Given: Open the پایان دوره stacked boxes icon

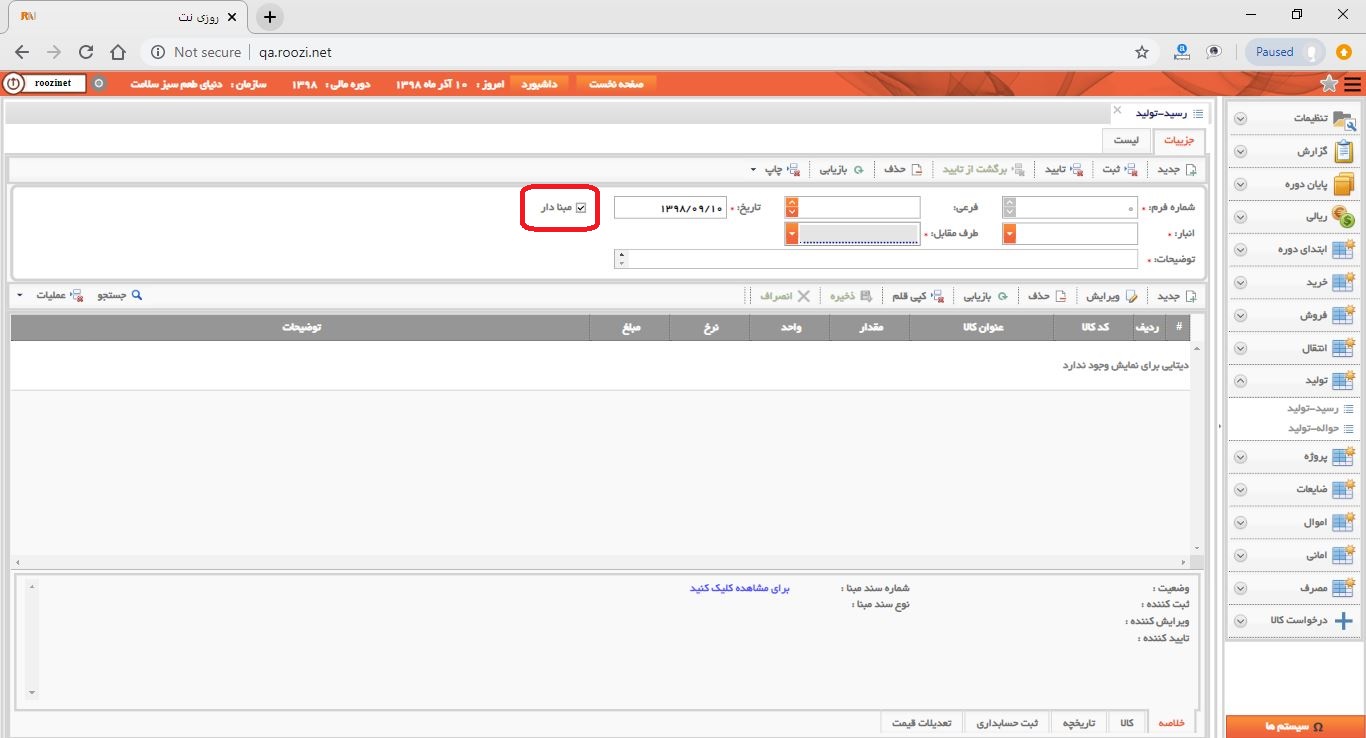Looking at the screenshot, I should 1344,185.
